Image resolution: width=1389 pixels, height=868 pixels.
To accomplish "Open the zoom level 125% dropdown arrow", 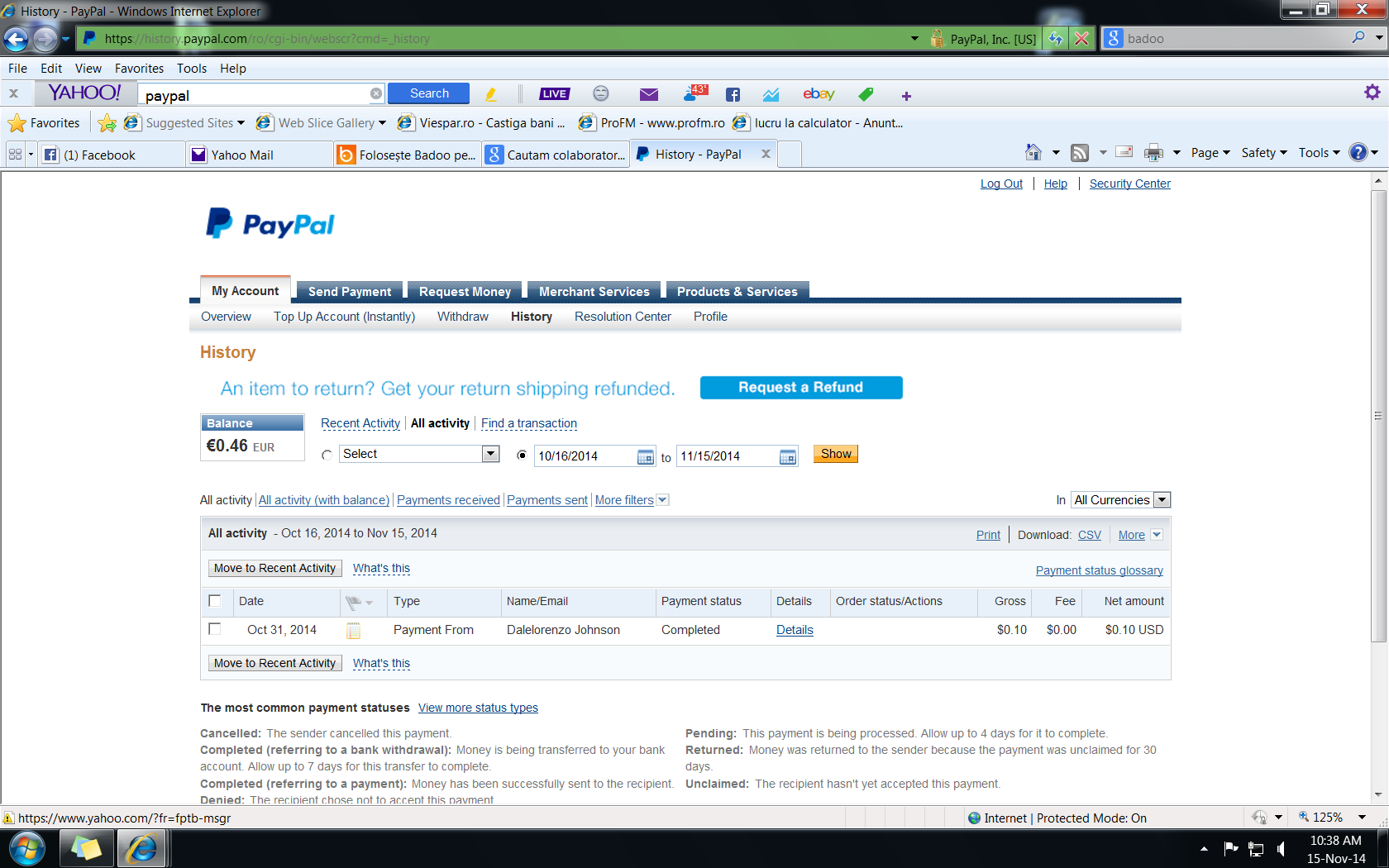I will 1362,818.
